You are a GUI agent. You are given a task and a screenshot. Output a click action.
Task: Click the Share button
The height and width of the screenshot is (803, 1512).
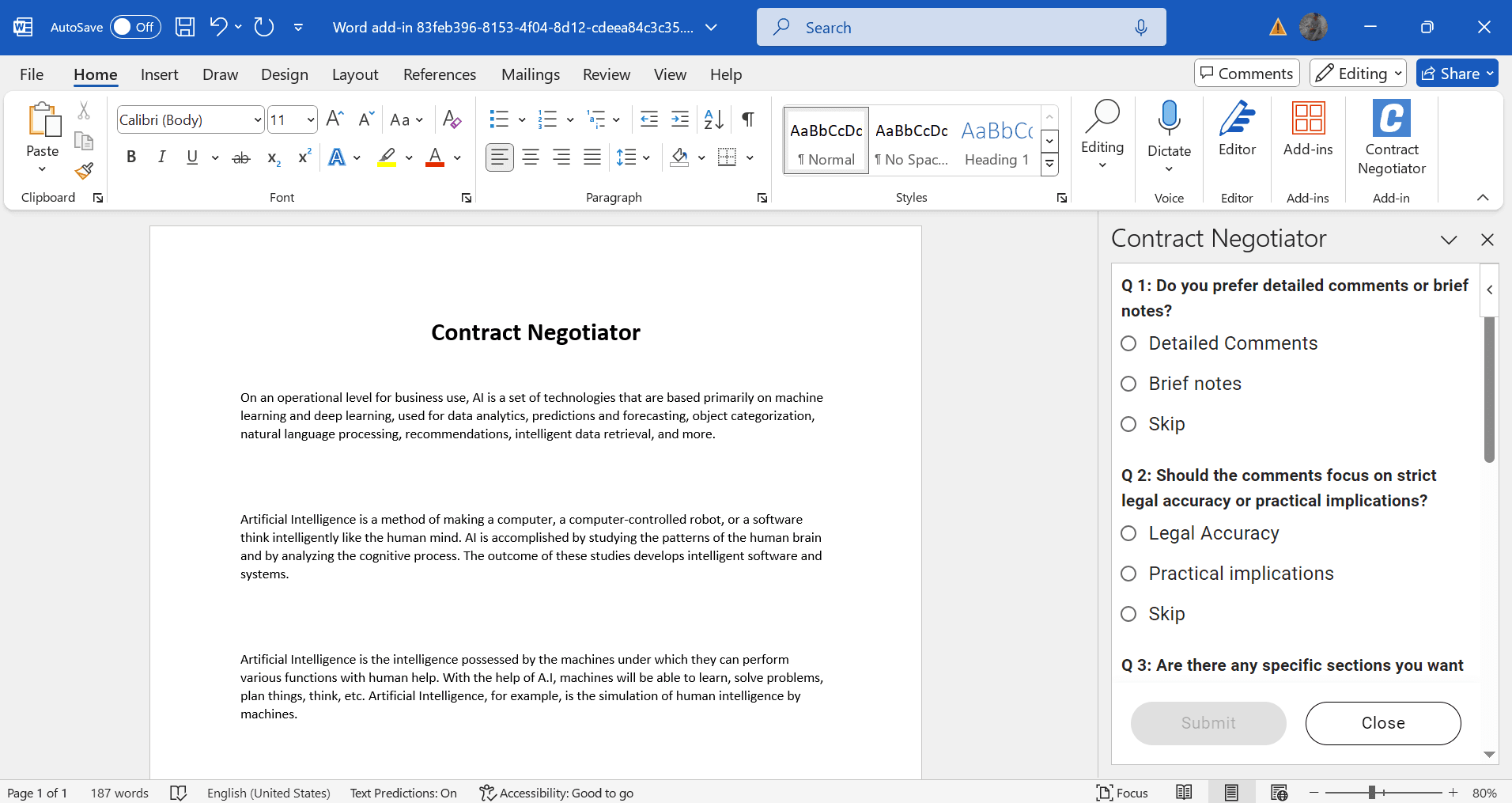click(1457, 73)
